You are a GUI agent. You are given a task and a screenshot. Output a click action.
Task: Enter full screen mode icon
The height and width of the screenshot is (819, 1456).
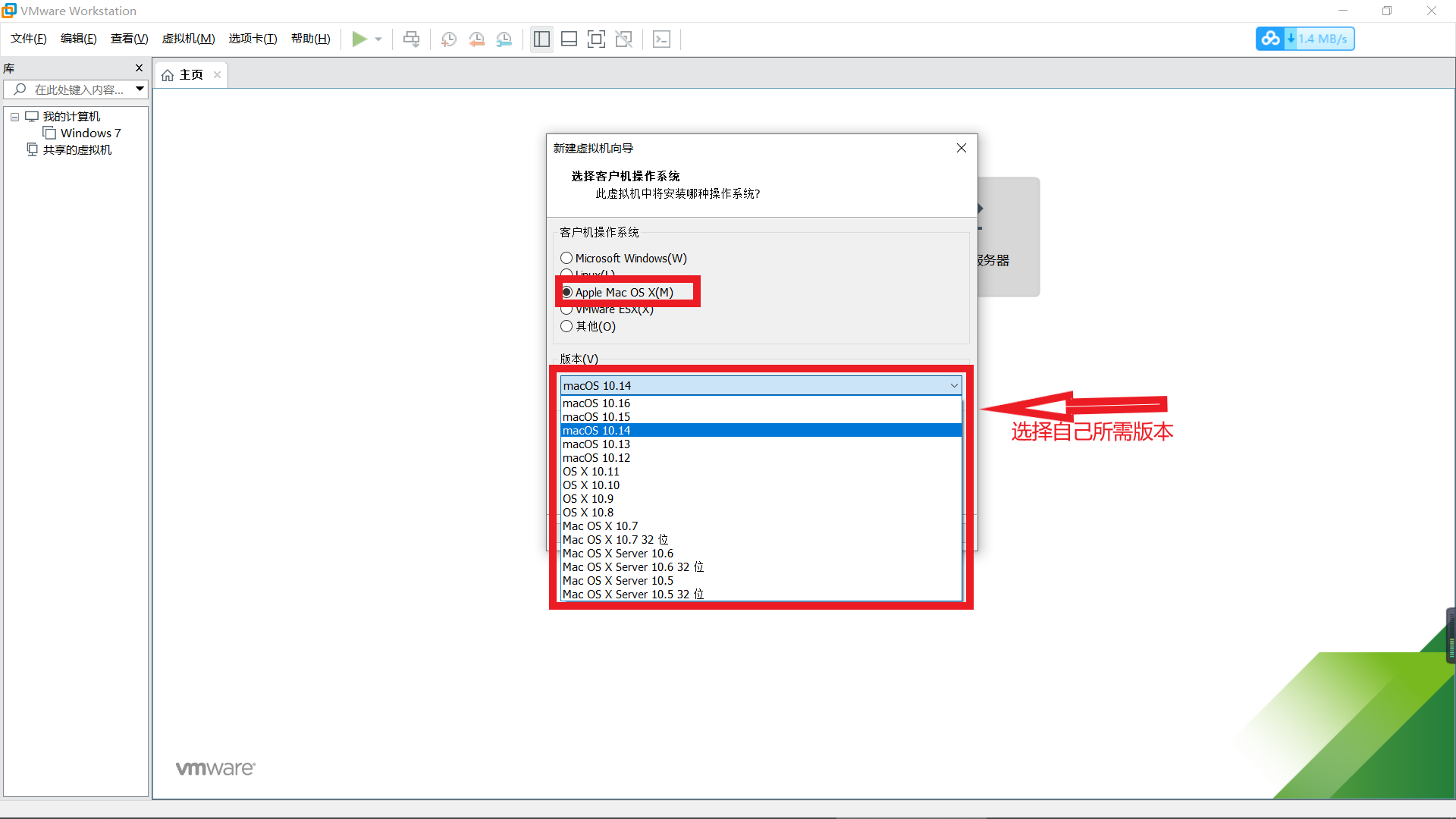coord(596,39)
